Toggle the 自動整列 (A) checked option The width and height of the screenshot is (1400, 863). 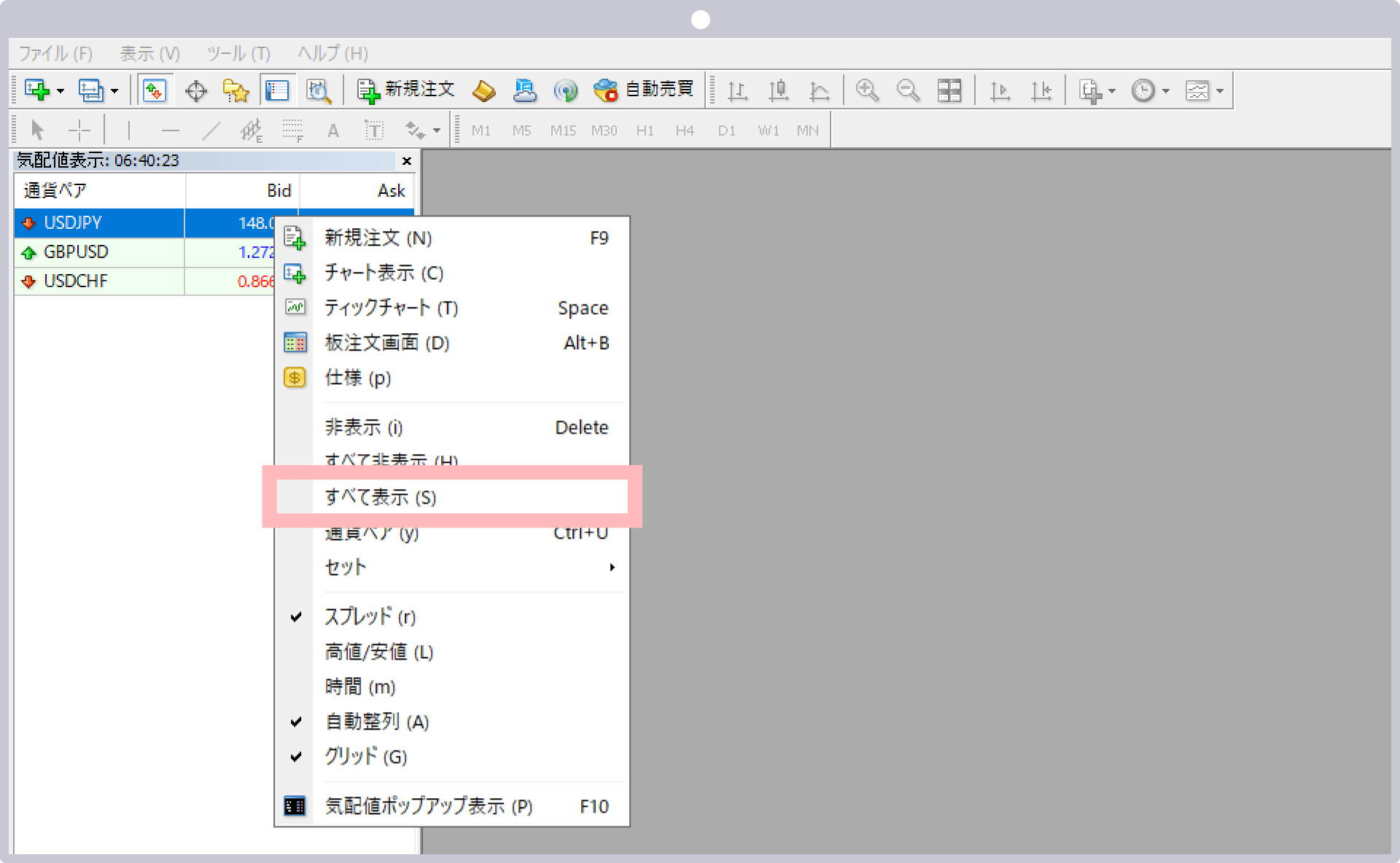(x=452, y=722)
